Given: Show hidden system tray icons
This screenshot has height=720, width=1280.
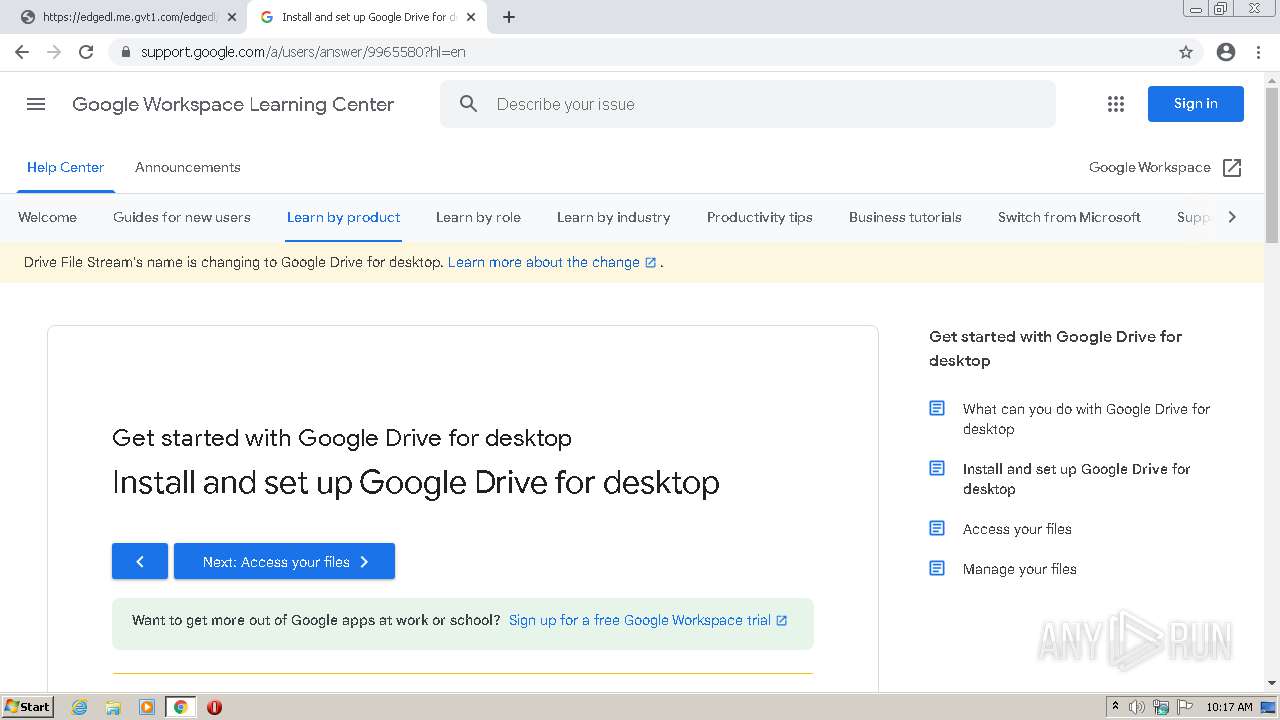Looking at the screenshot, I should (1115, 706).
